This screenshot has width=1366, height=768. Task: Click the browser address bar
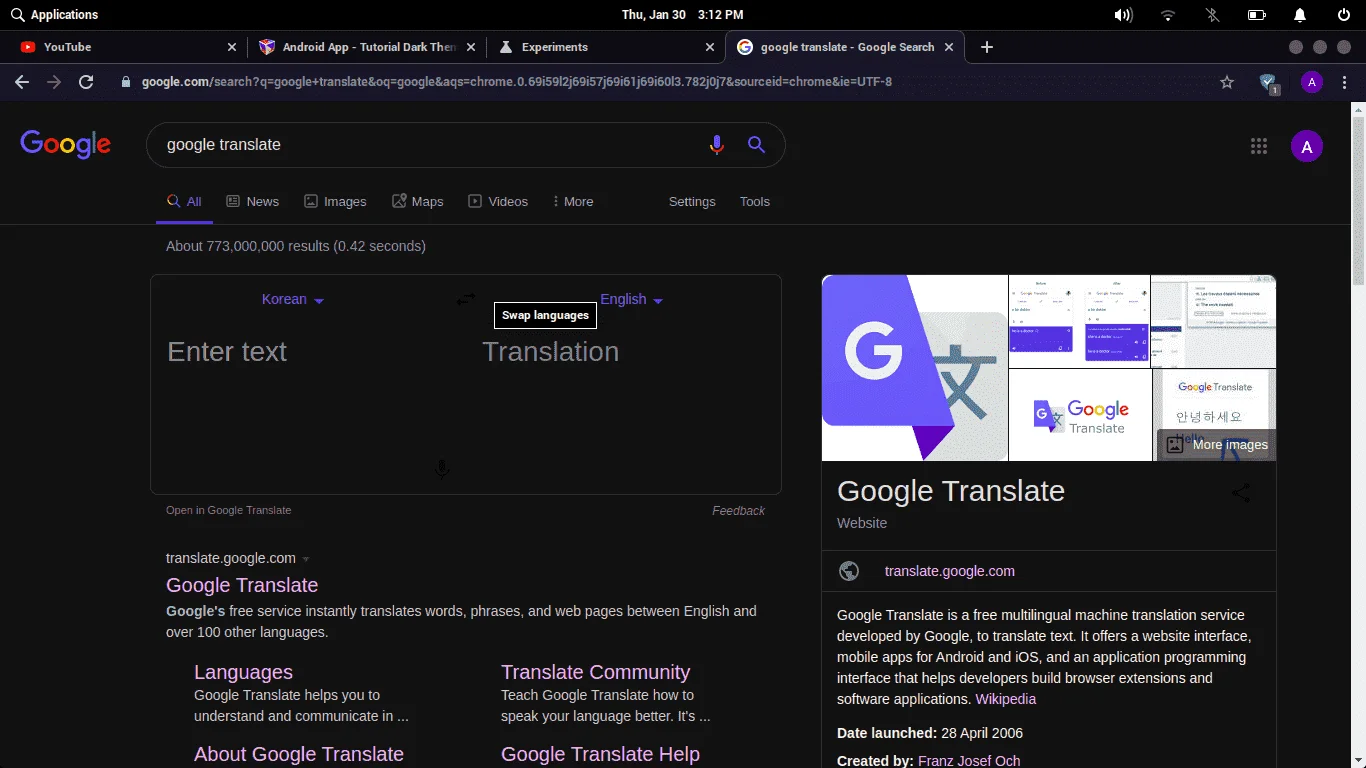tap(660, 82)
